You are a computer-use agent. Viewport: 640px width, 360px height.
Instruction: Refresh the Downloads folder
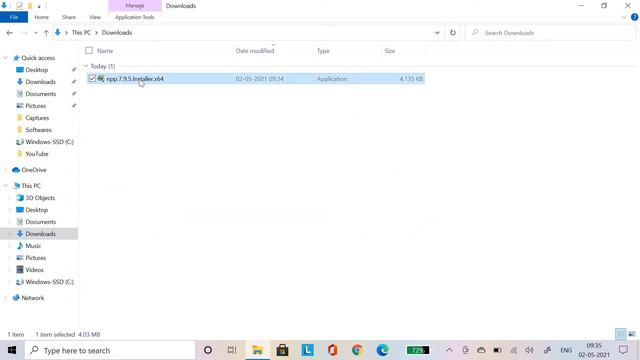453,33
